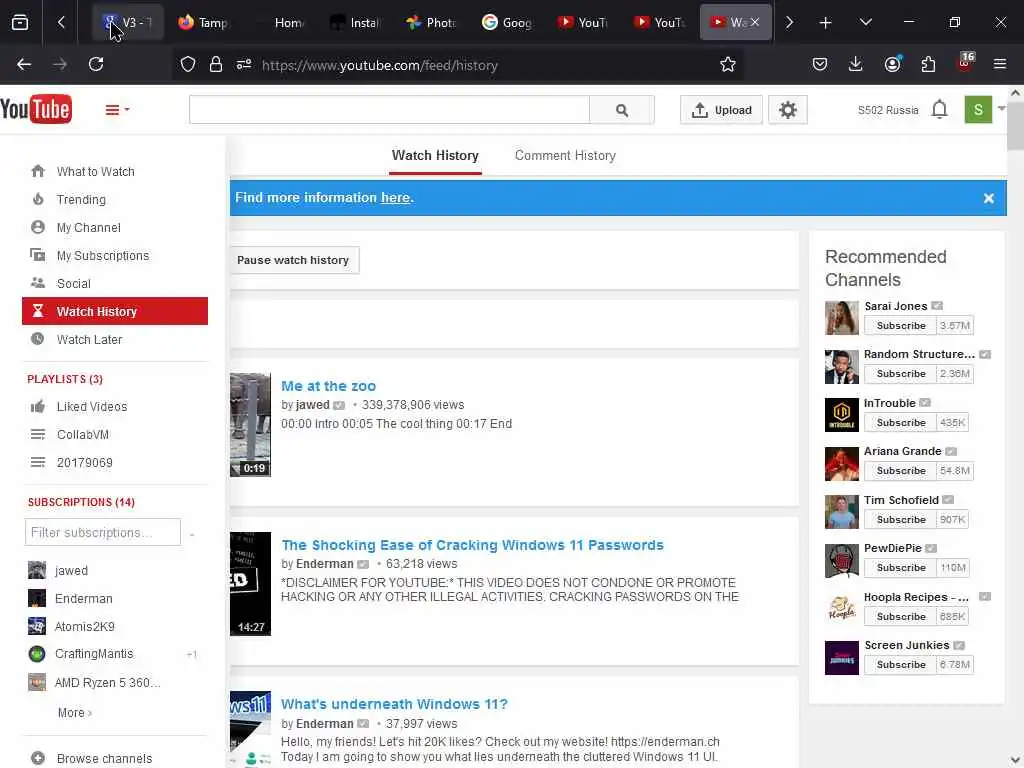Click the 14:27 video thumbnail
Image resolution: width=1024 pixels, height=768 pixels.
[x=250, y=584]
